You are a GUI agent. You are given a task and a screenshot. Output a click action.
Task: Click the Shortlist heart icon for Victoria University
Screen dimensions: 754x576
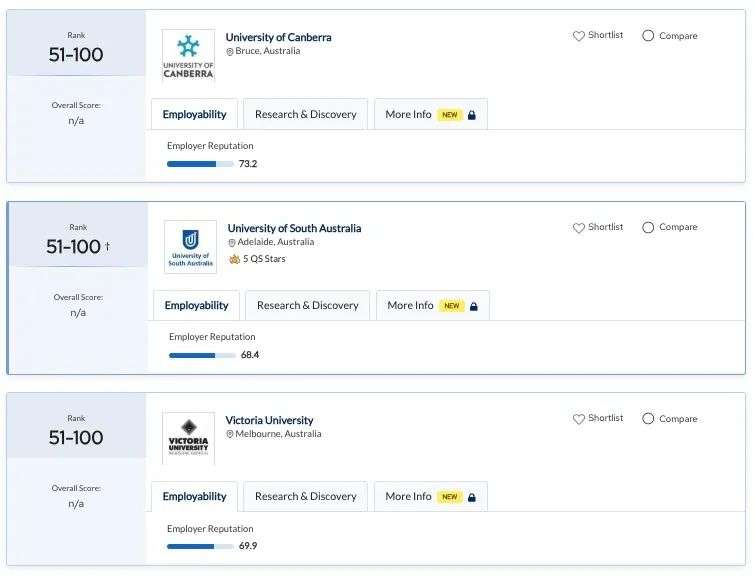[578, 419]
